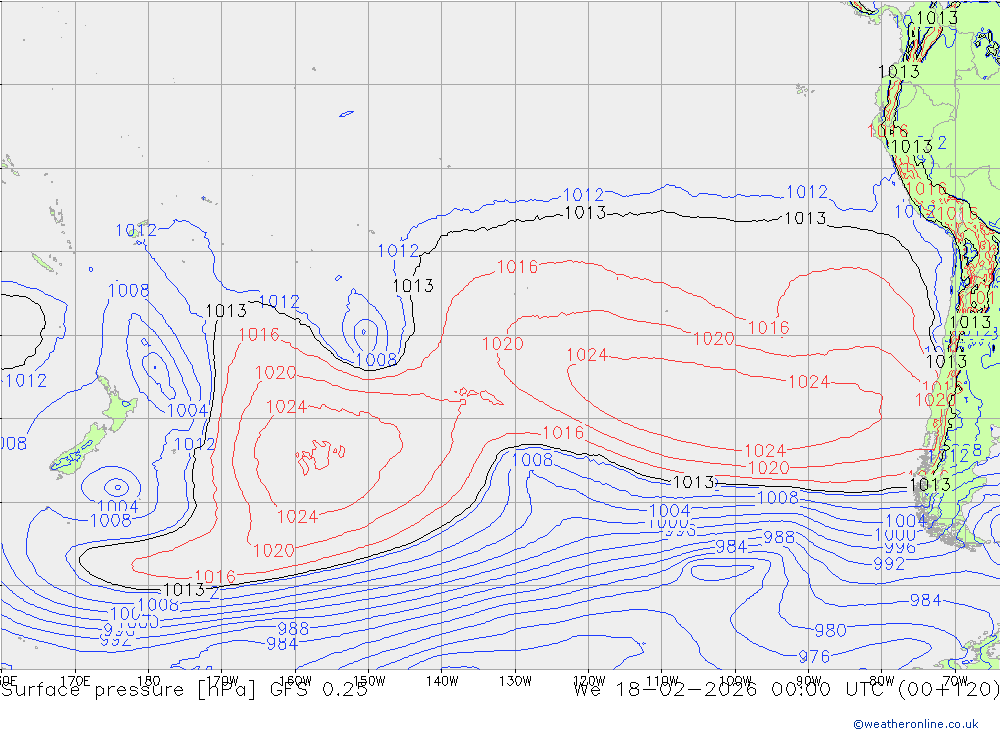Click the red 1020 label near 140W
This screenshot has height=733, width=1000.
(503, 344)
